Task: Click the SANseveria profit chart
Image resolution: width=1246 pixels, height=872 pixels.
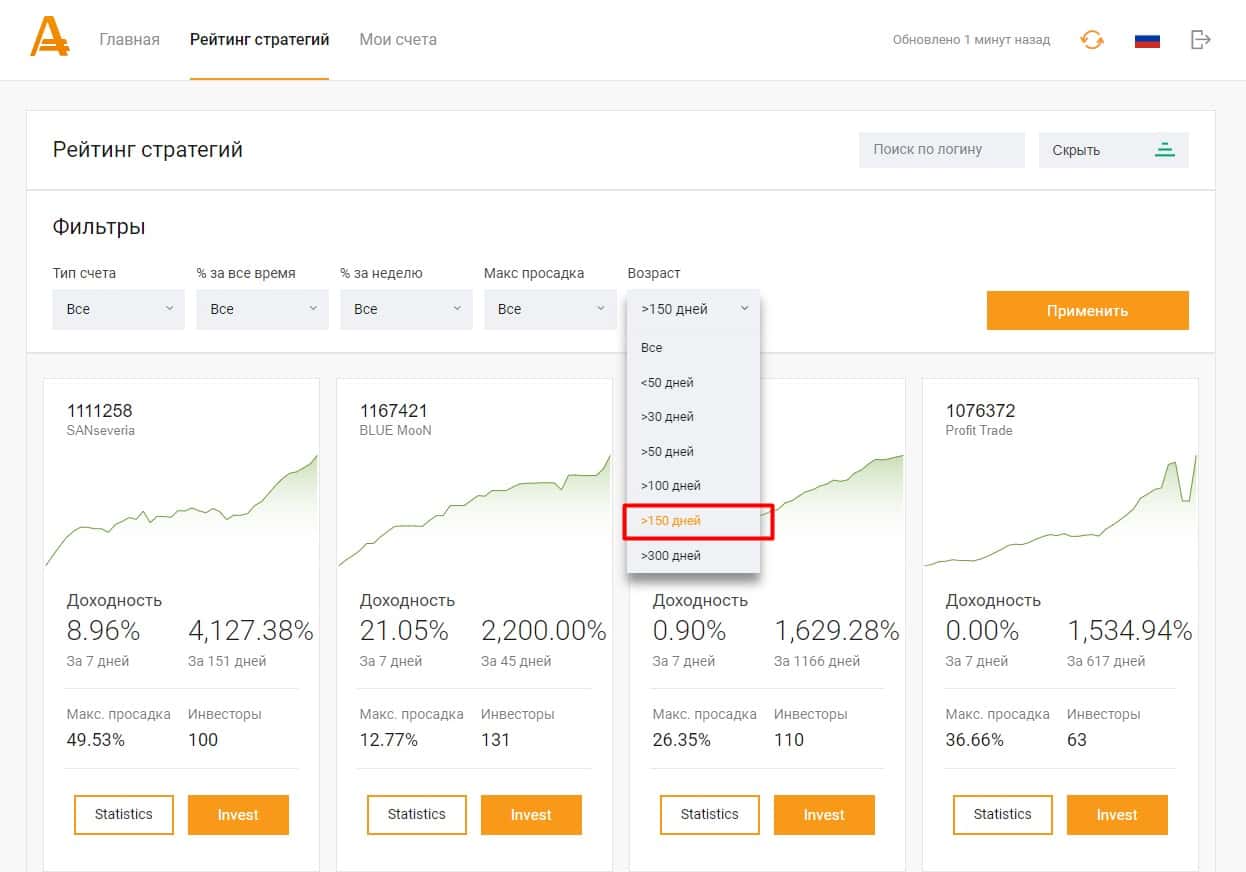Action: (x=181, y=512)
